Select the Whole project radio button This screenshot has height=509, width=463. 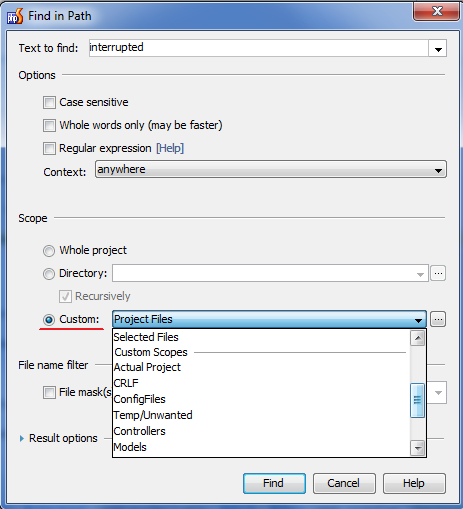coord(49,251)
